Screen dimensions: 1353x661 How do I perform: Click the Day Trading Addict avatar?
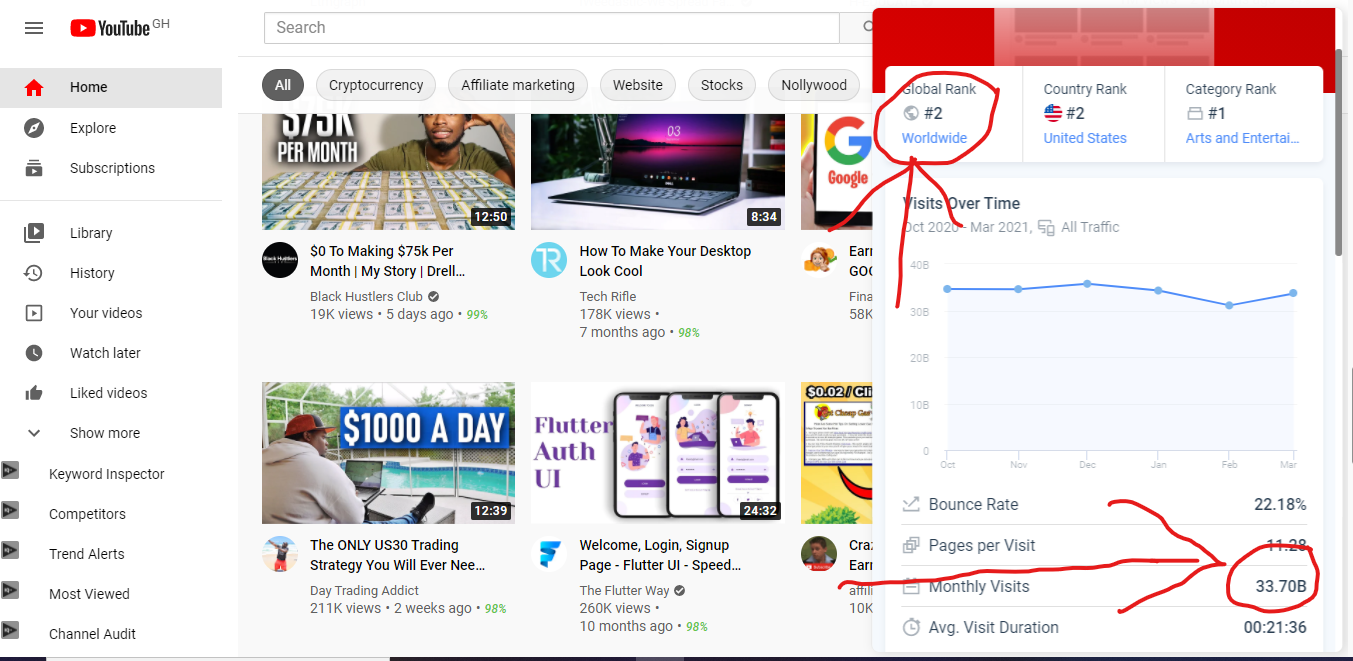280,554
